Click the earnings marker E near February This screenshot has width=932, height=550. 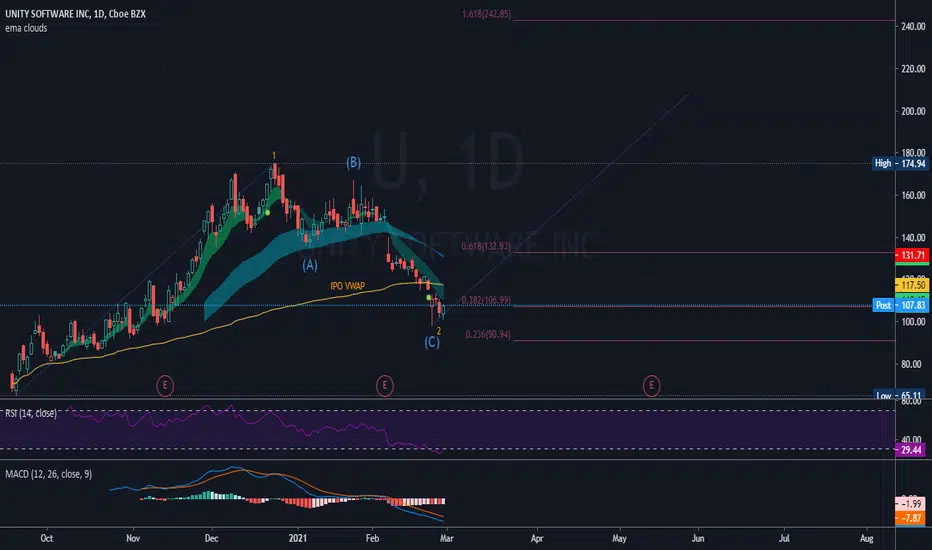click(x=385, y=386)
